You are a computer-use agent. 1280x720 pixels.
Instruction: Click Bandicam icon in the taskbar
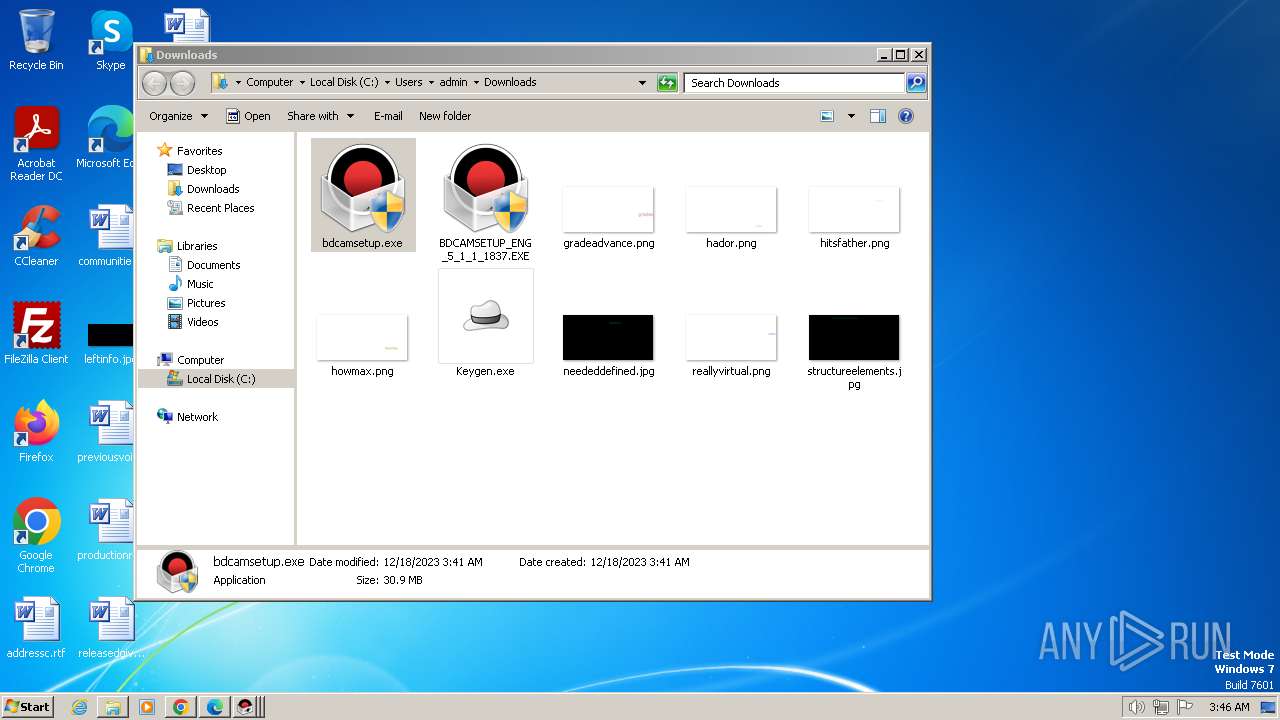tap(245, 707)
